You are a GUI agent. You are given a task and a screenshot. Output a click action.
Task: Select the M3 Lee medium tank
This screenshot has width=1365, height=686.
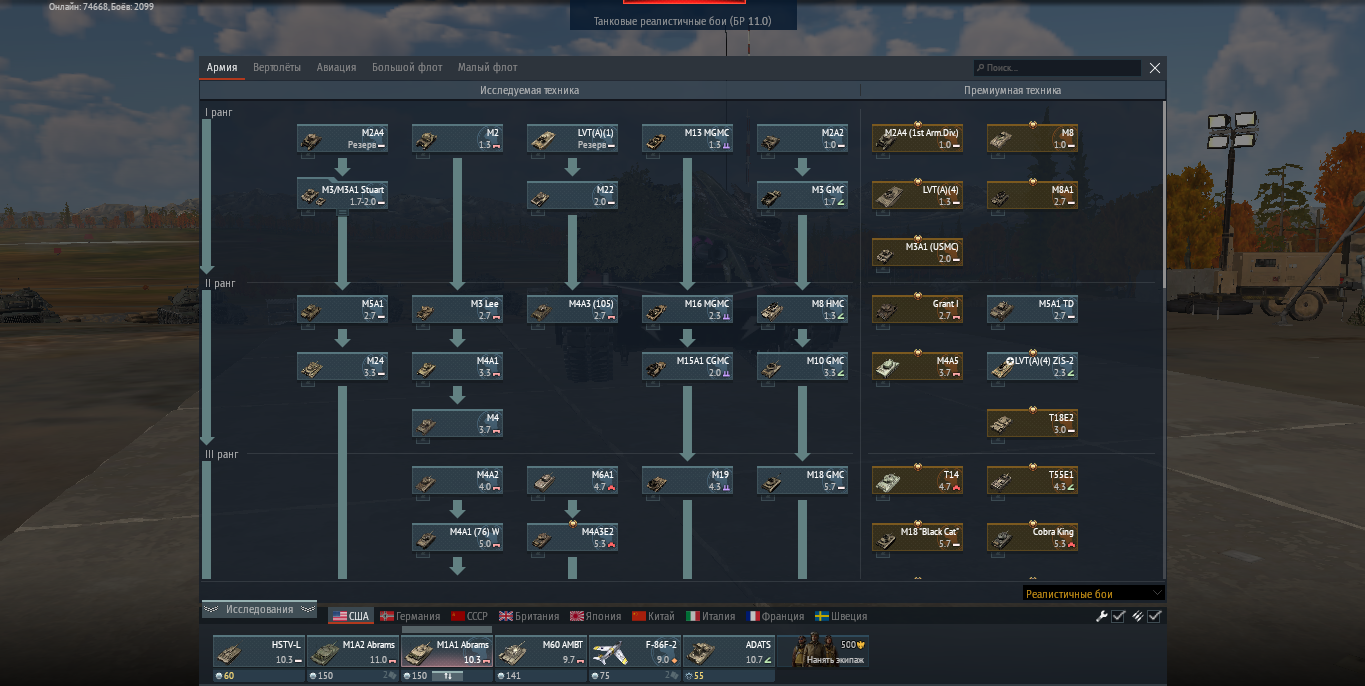pyautogui.click(x=457, y=309)
